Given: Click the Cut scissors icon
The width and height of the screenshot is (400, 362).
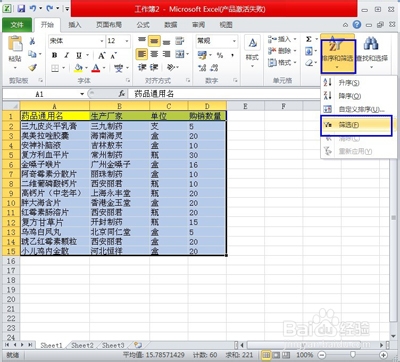Looking at the screenshot, I should 32,41.
